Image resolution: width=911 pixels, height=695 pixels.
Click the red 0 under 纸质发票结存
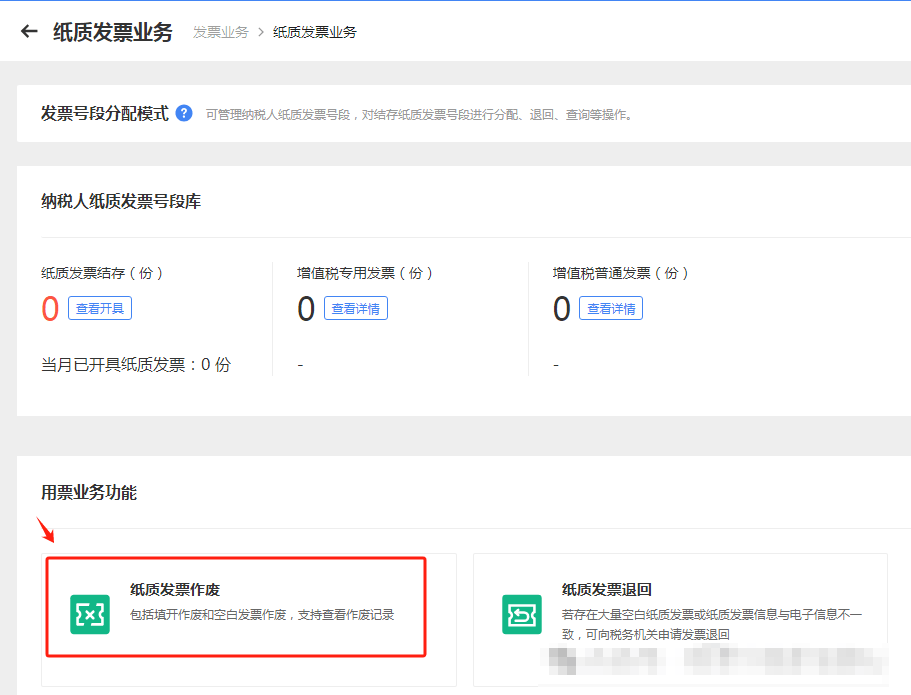coord(50,310)
